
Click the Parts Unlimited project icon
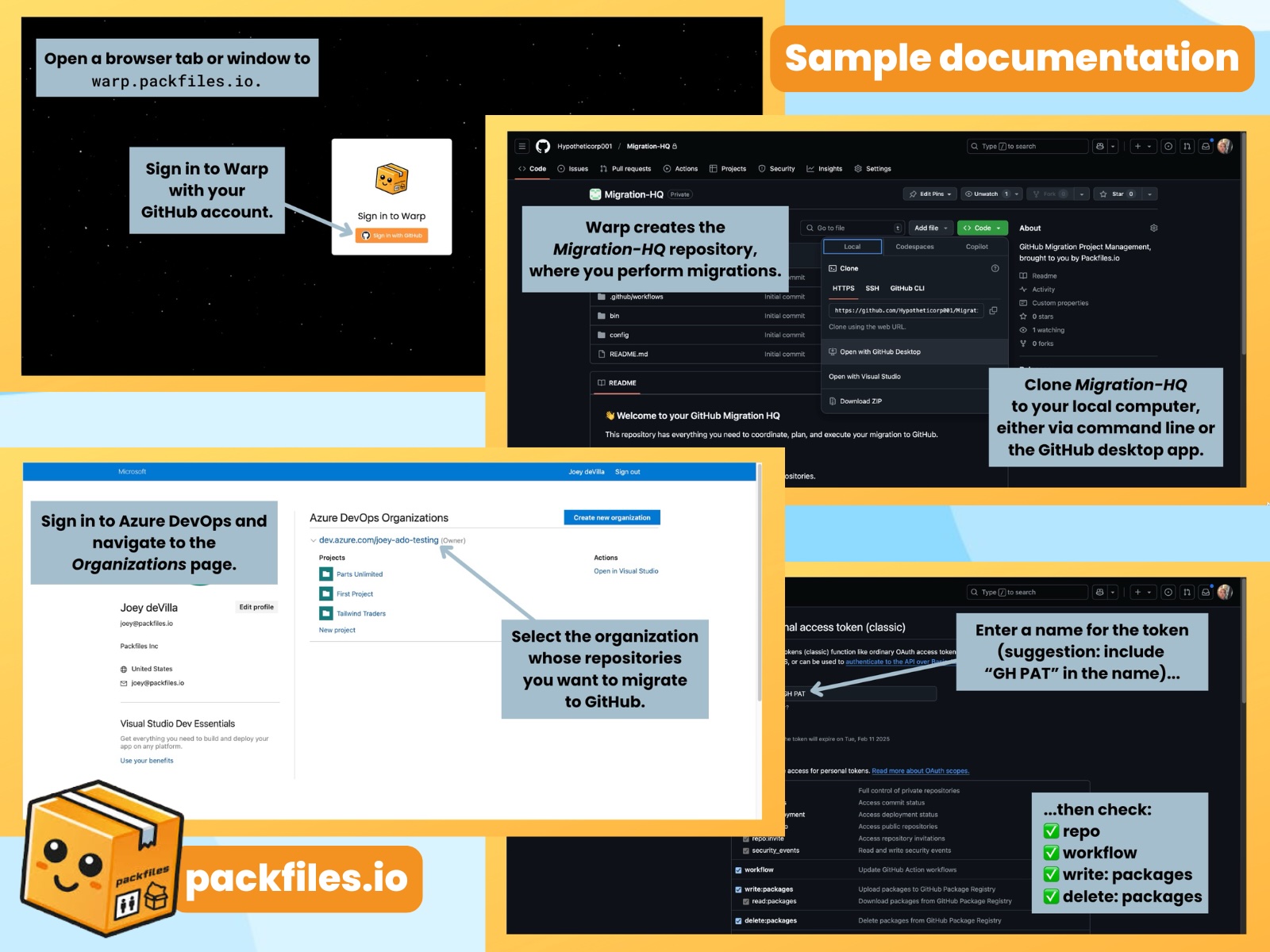[325, 574]
